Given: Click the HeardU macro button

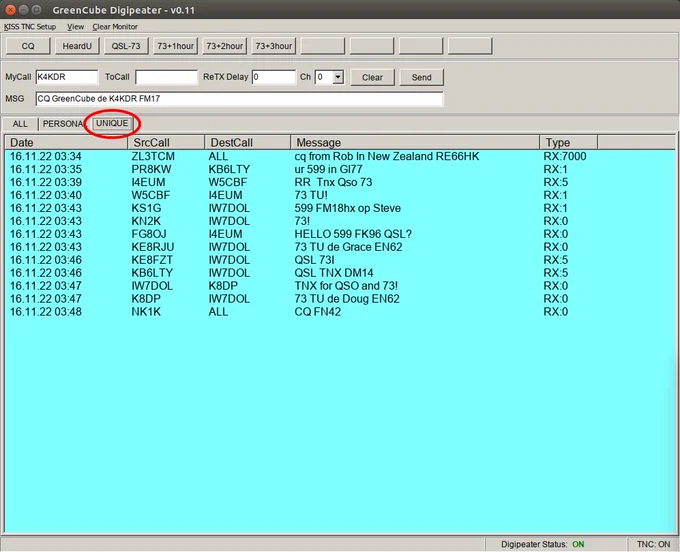Looking at the screenshot, I should coord(77,46).
